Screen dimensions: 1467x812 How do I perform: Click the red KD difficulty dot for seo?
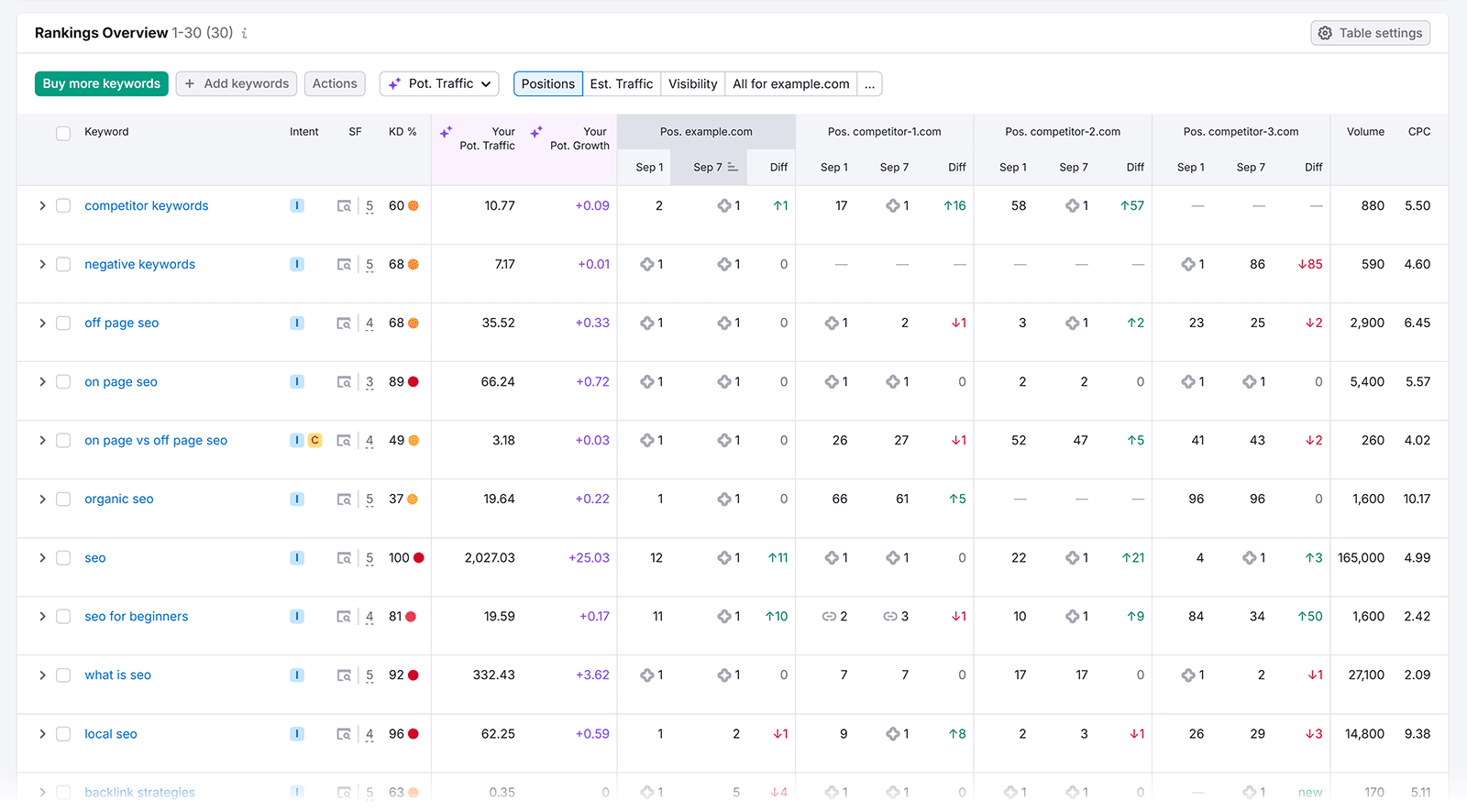[x=419, y=558]
